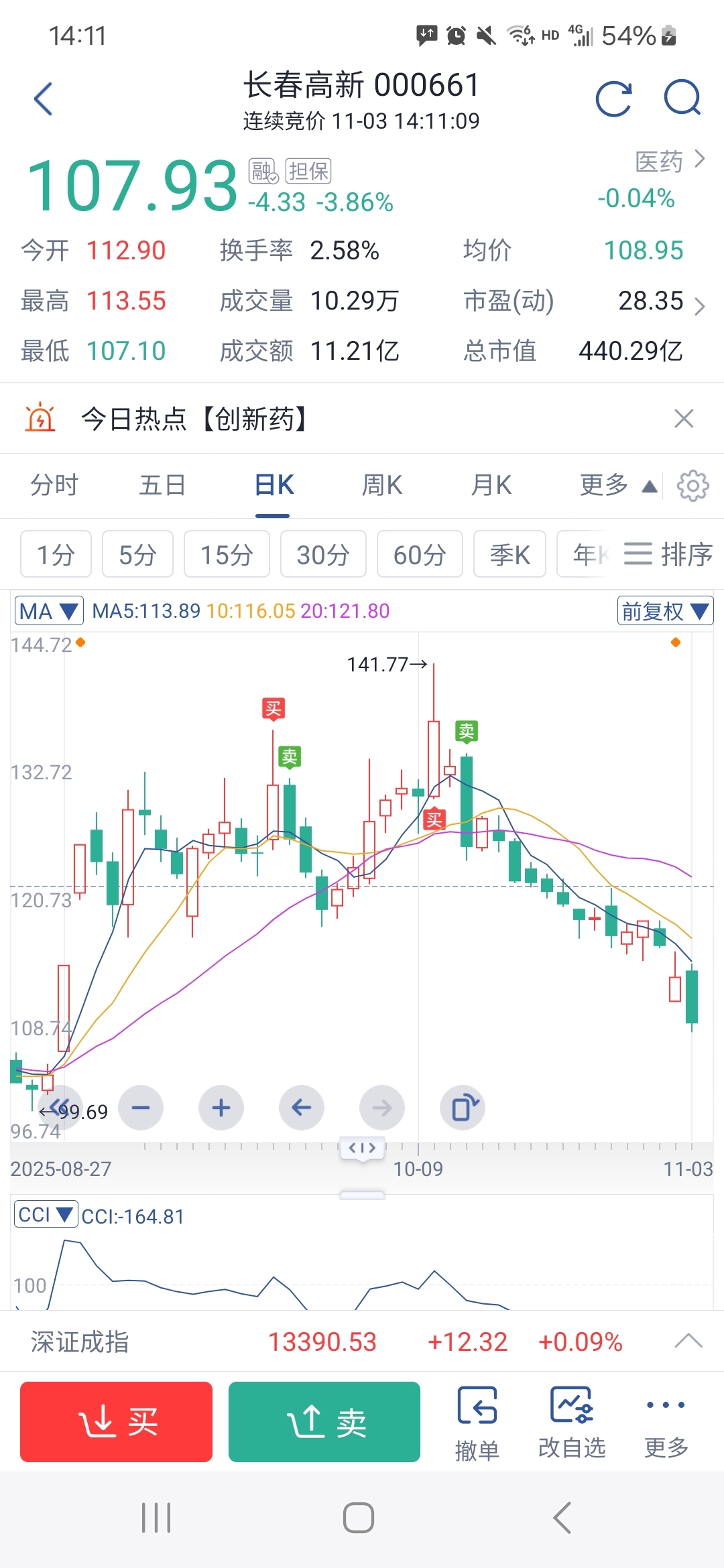
Task: Switch to the 周K tab
Action: 382,485
